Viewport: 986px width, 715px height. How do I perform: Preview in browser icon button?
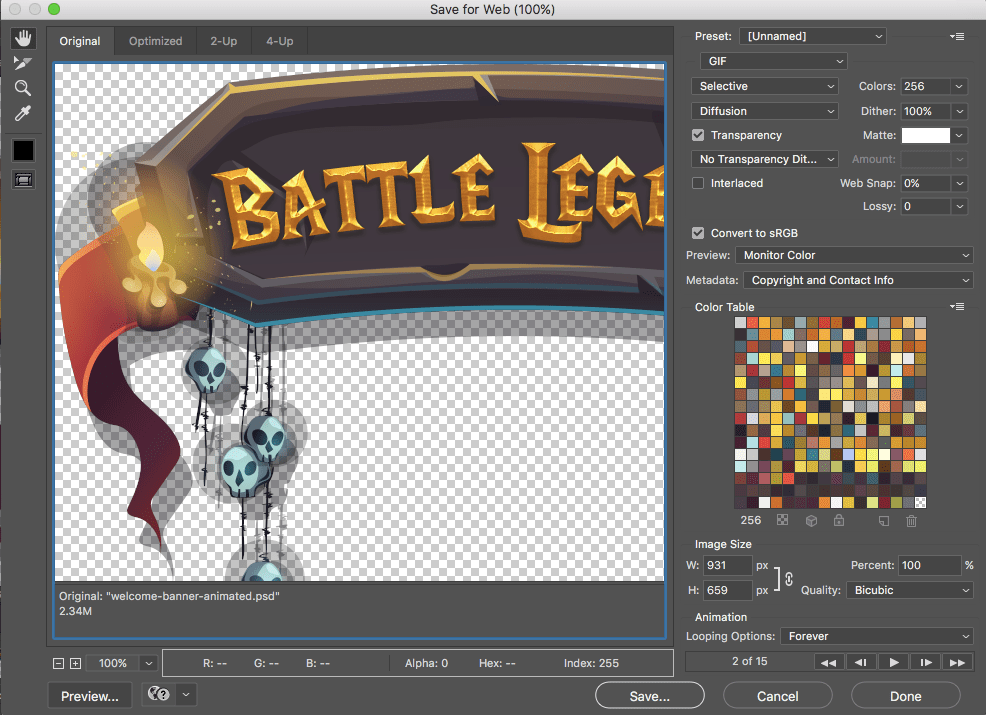coord(159,694)
